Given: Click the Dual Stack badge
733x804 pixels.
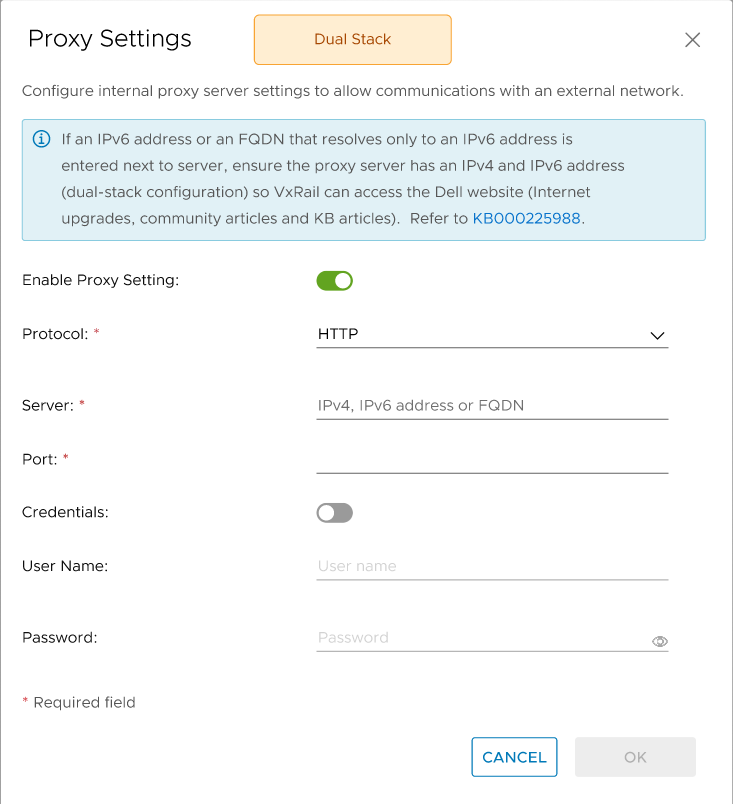Looking at the screenshot, I should pyautogui.click(x=352, y=40).
